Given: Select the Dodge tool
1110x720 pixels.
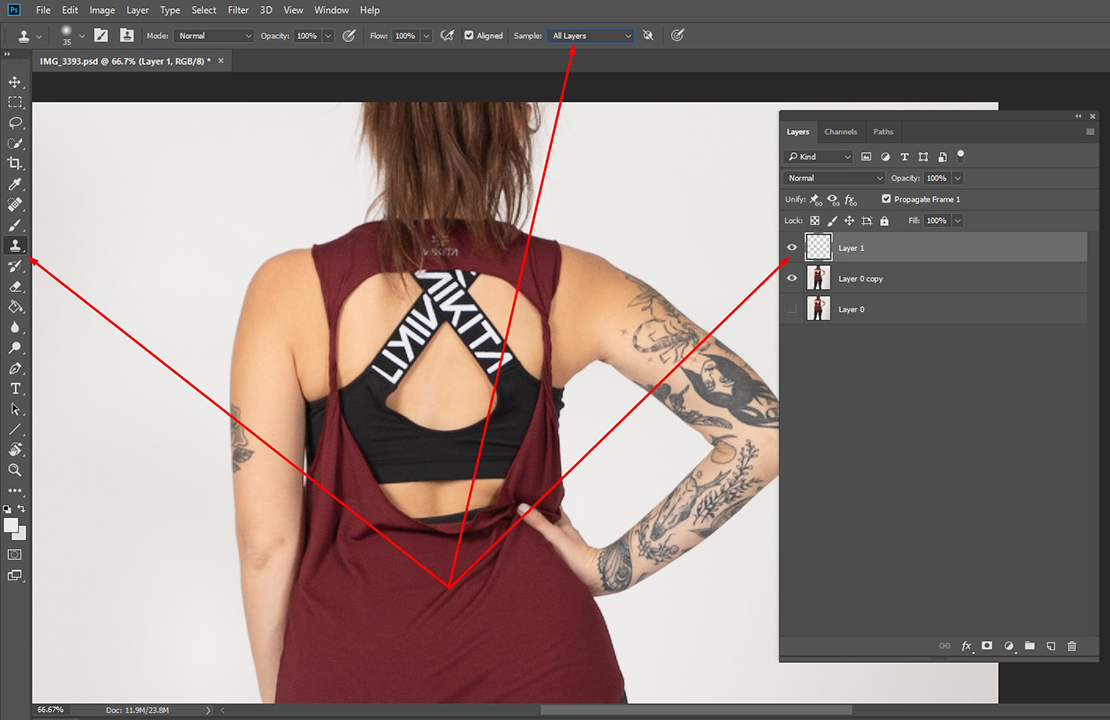Looking at the screenshot, I should pyautogui.click(x=15, y=348).
